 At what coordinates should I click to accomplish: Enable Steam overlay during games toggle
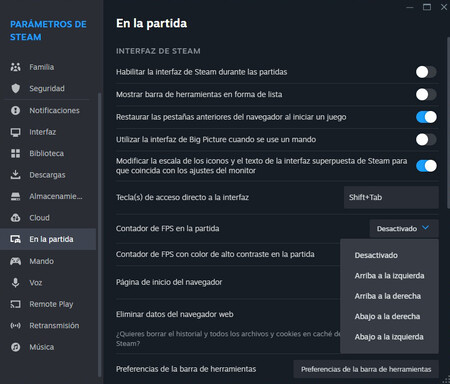click(426, 72)
